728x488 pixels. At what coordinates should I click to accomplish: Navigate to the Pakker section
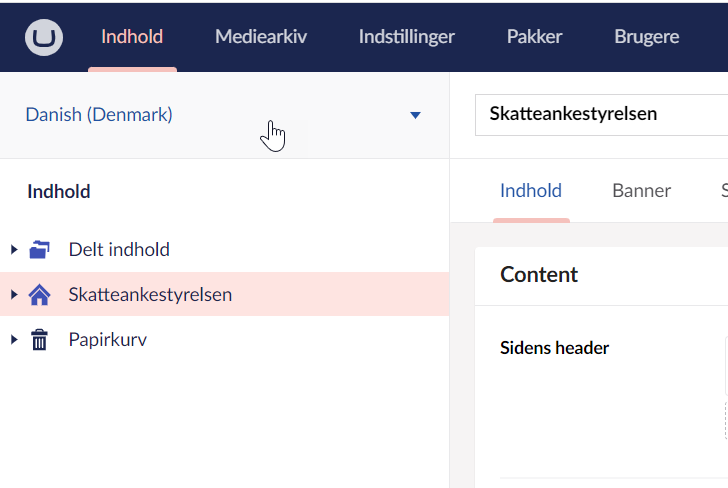pos(534,37)
